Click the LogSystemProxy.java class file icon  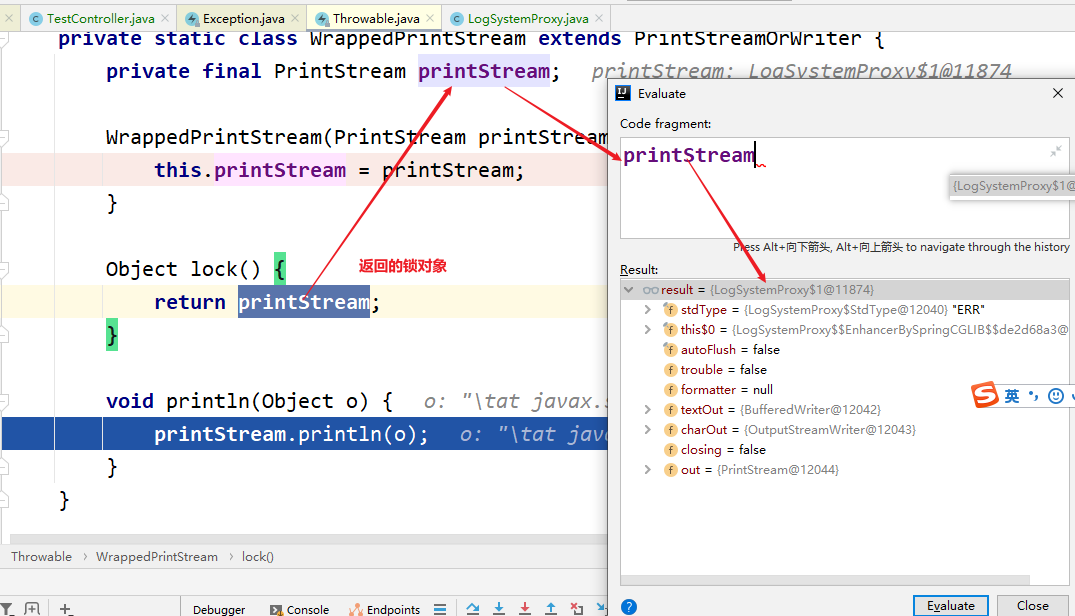coord(457,19)
